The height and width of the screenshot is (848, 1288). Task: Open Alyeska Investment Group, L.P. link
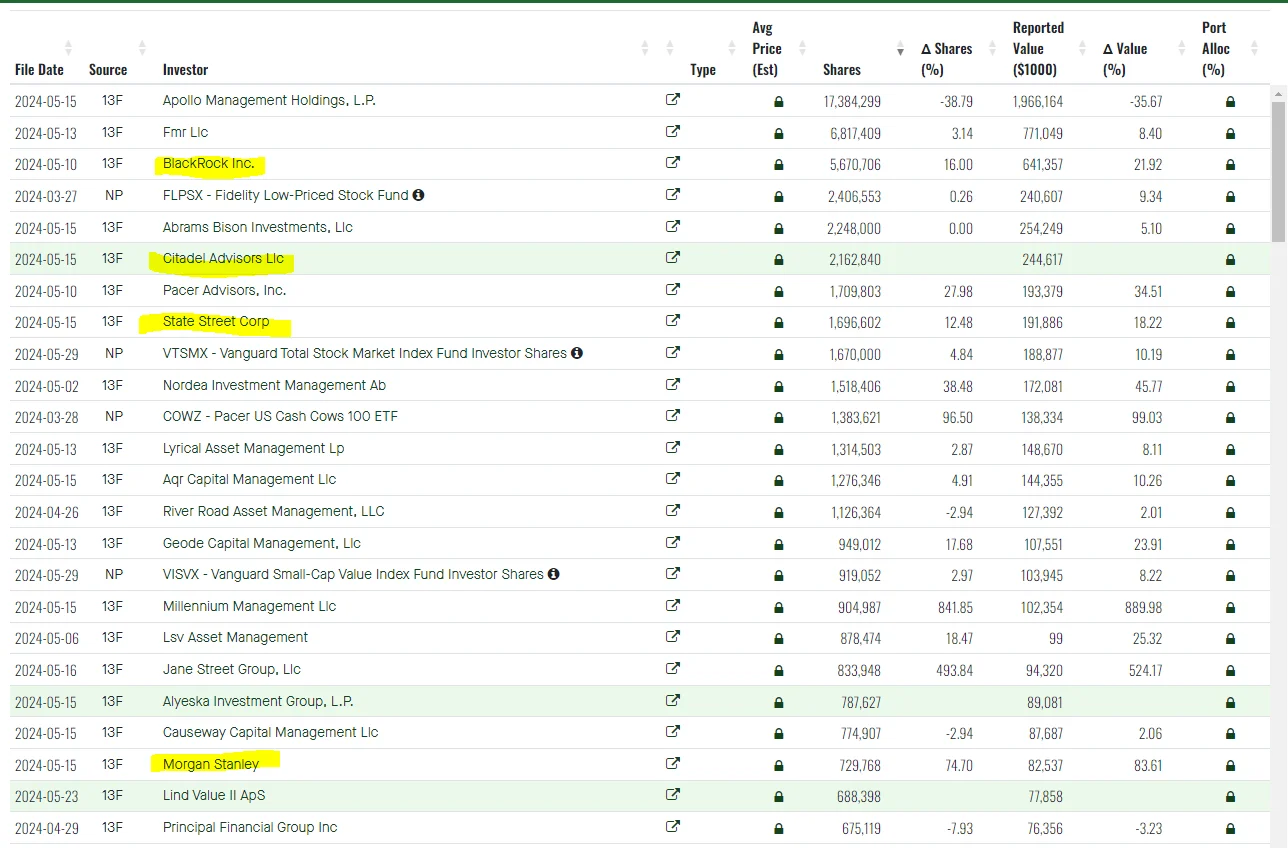pos(258,701)
